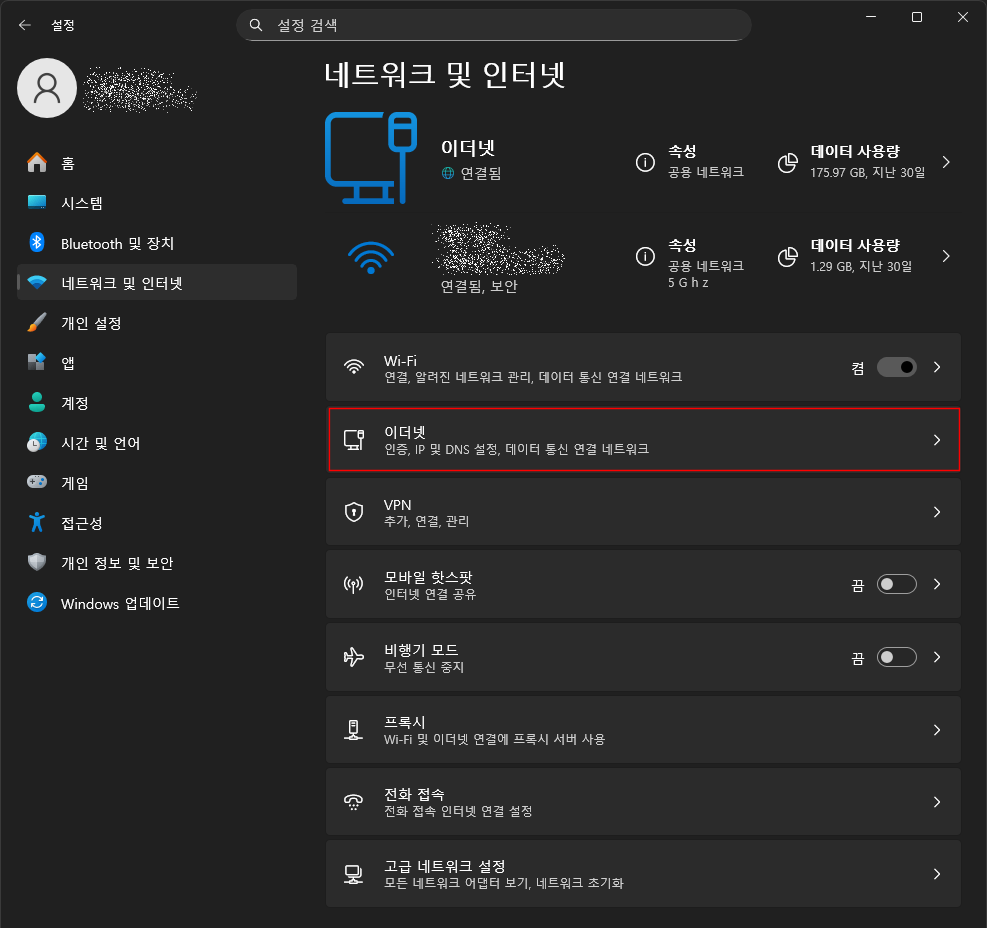987x928 pixels.
Task: Open 속성 for the 5 GHz Wi-Fi connection
Action: 690,263
